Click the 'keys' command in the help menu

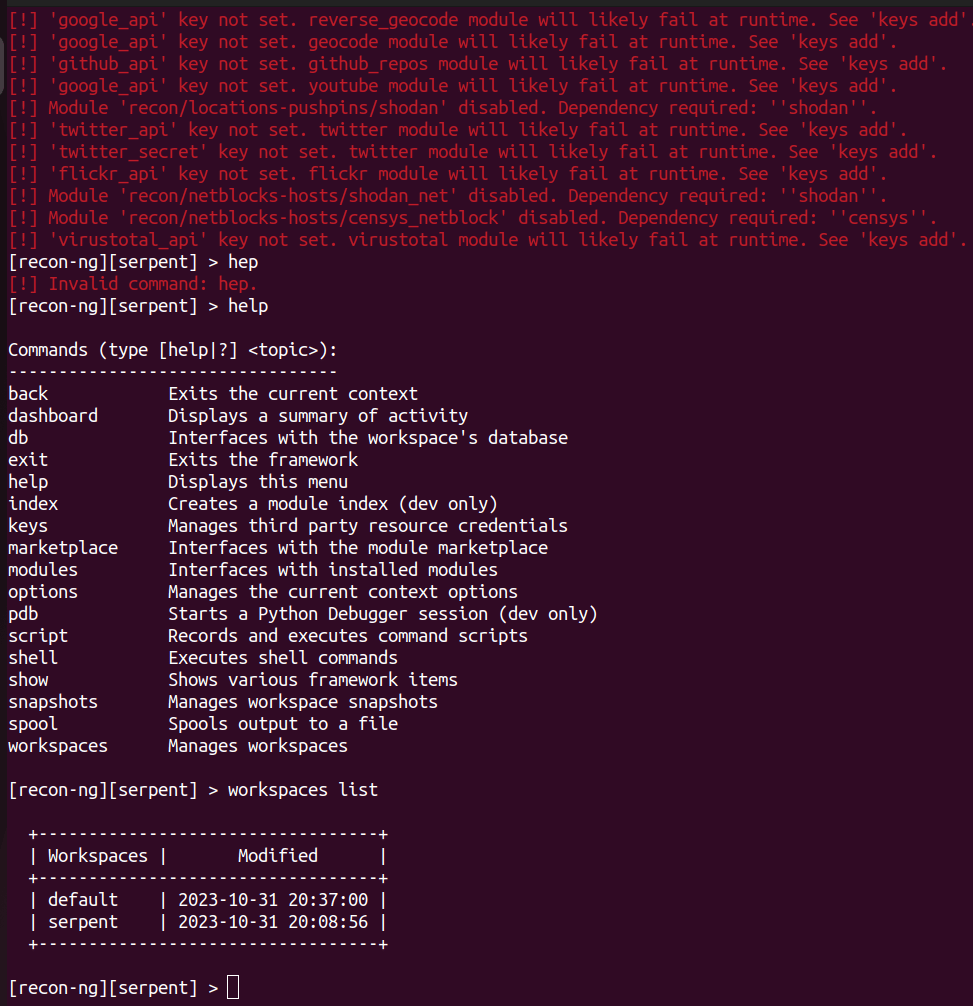[x=28, y=525]
